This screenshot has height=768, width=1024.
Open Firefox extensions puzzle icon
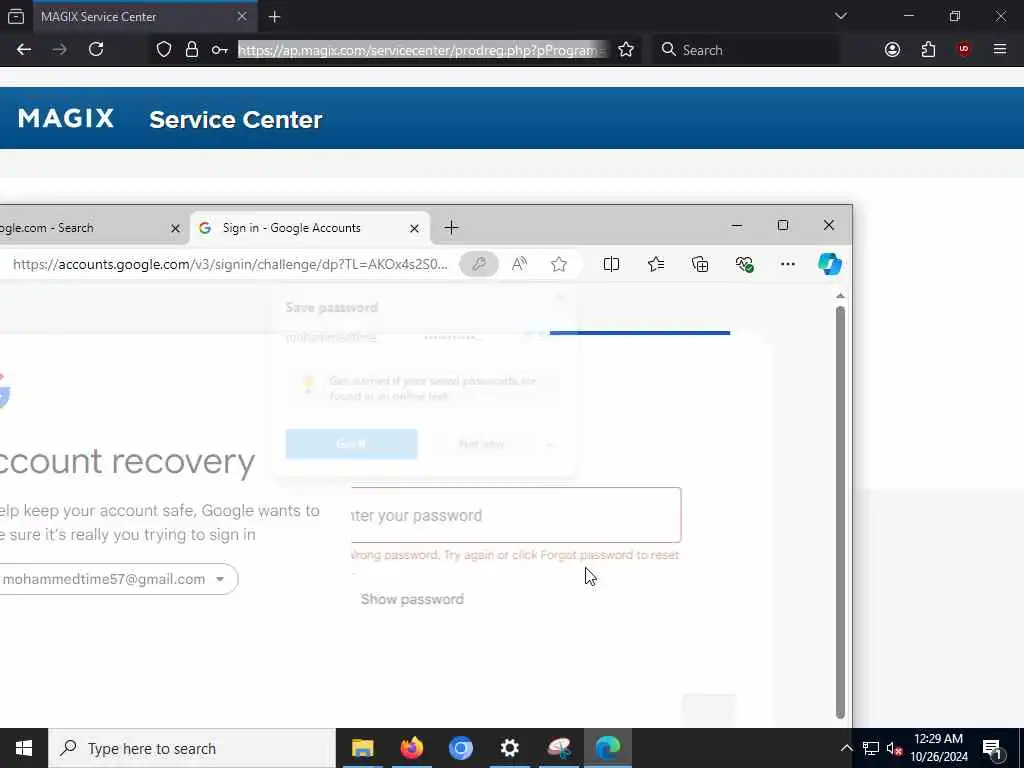pos(928,50)
